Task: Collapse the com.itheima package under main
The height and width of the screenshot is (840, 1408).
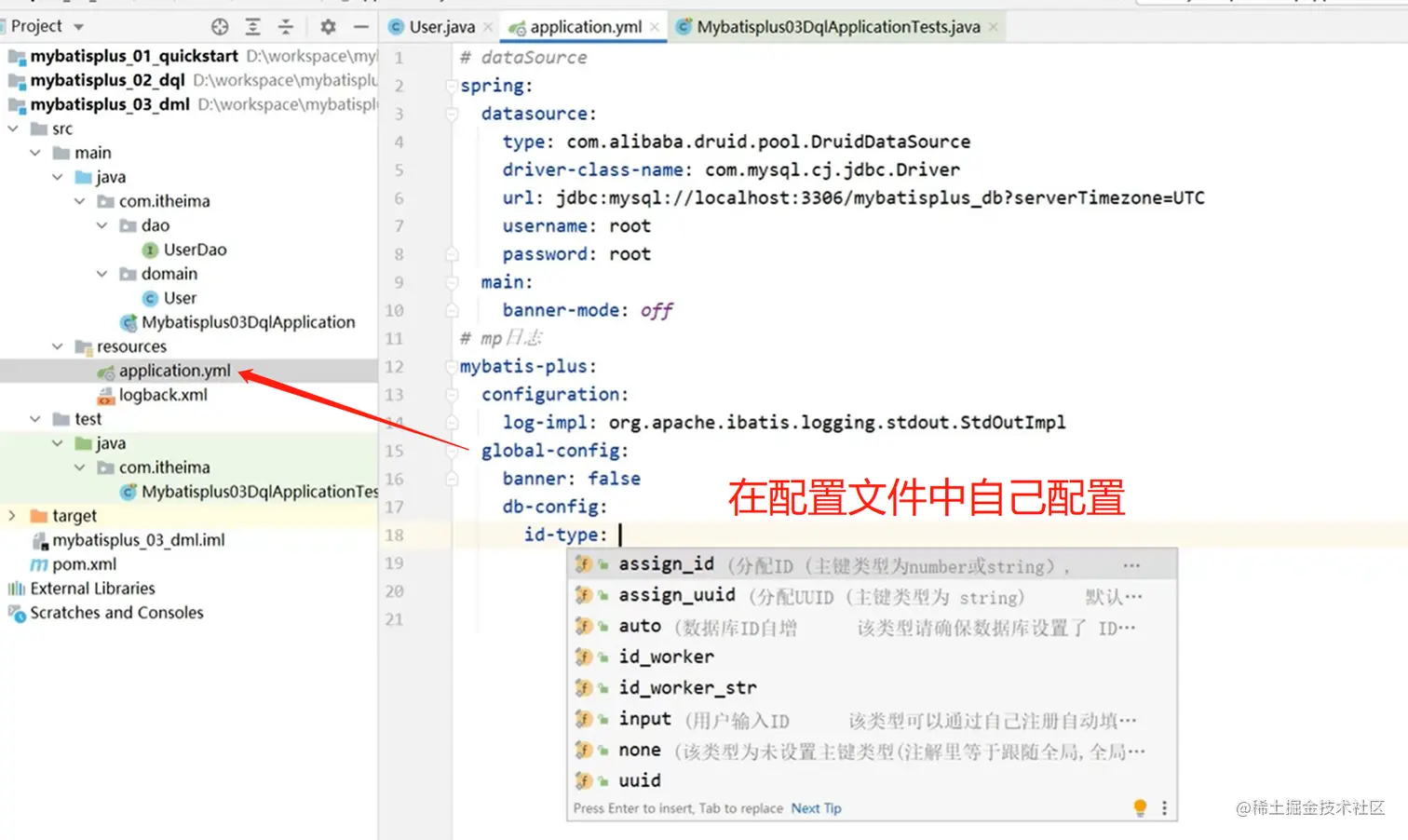Action: pos(80,201)
